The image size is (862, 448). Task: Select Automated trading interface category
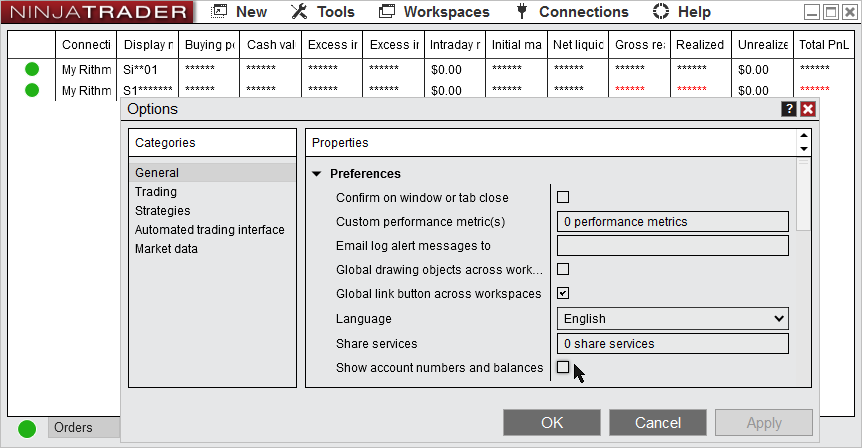tap(212, 230)
